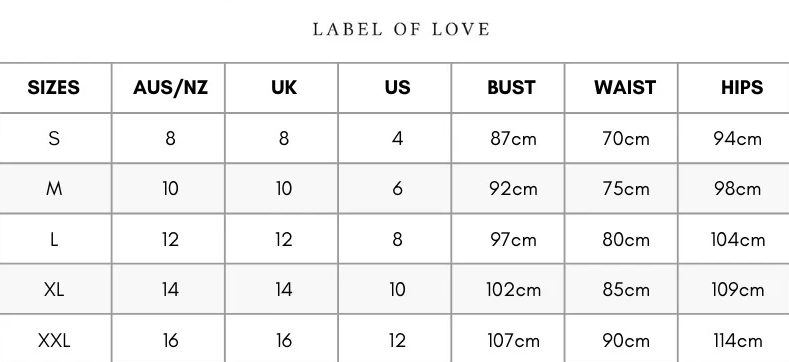
Task: Click the L size row label
Action: click(54, 239)
